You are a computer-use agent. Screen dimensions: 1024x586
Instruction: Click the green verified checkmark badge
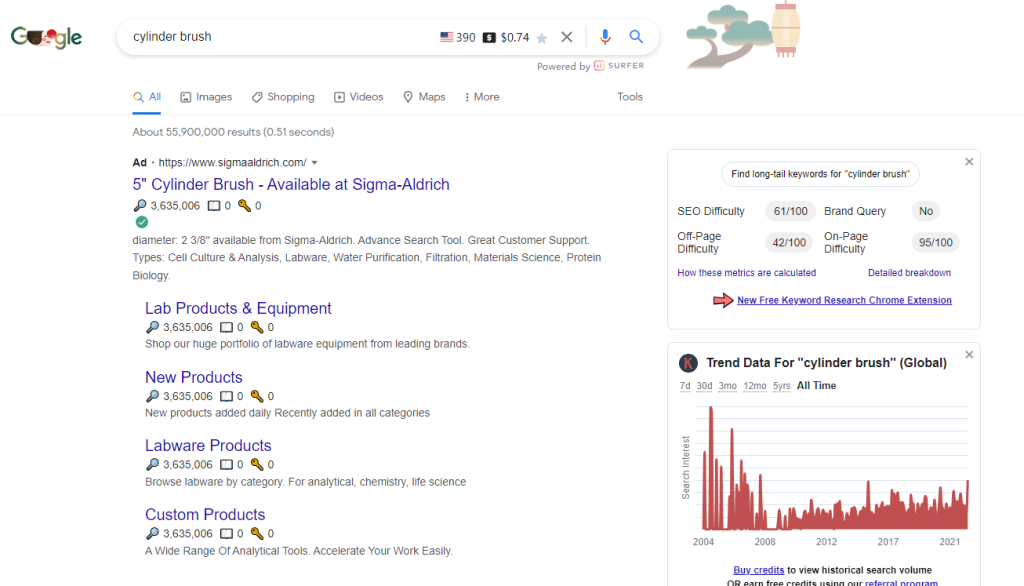[142, 222]
